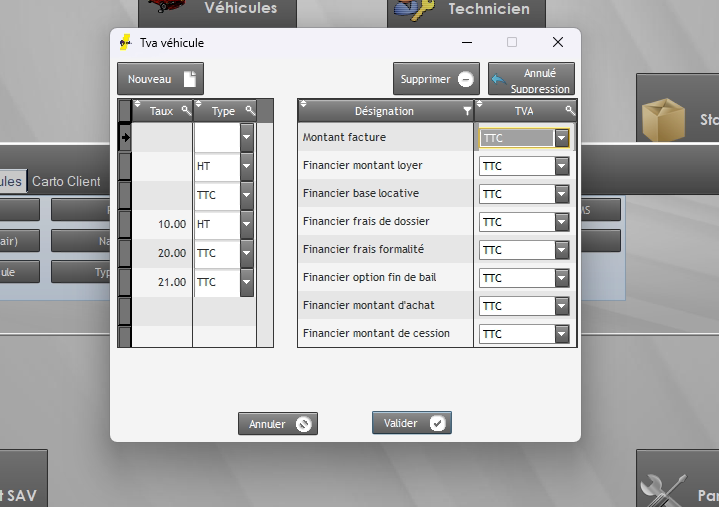Click the sort arrows in the Désignation header
The image size is (719, 507).
(x=304, y=106)
